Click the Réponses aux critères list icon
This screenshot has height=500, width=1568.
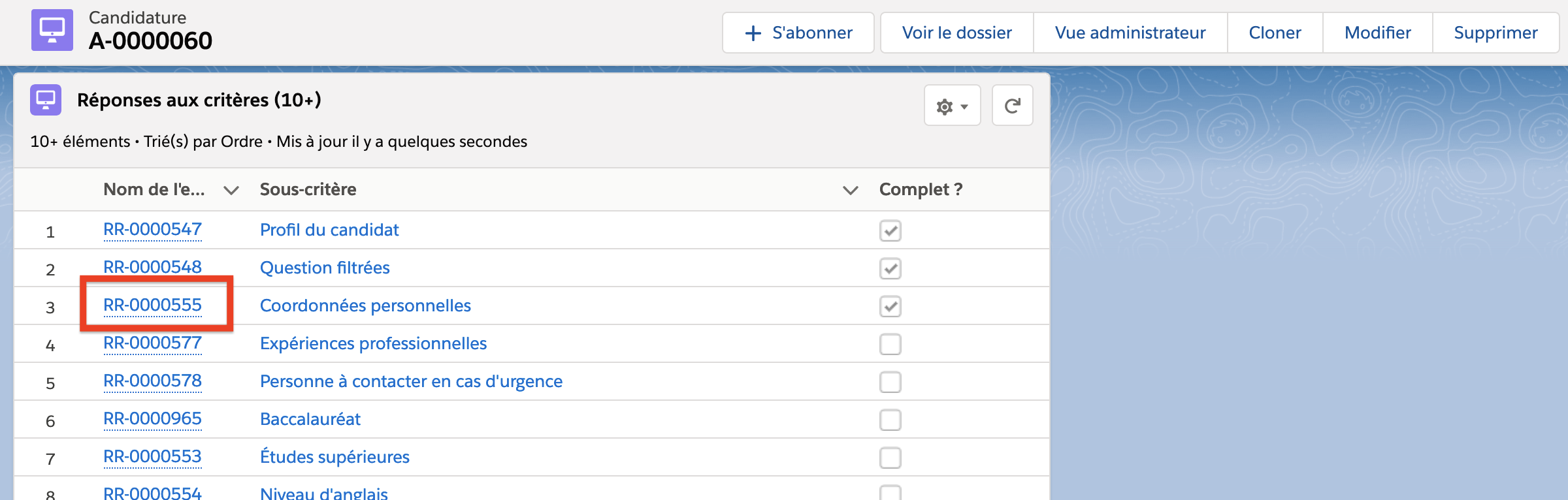coord(46,100)
